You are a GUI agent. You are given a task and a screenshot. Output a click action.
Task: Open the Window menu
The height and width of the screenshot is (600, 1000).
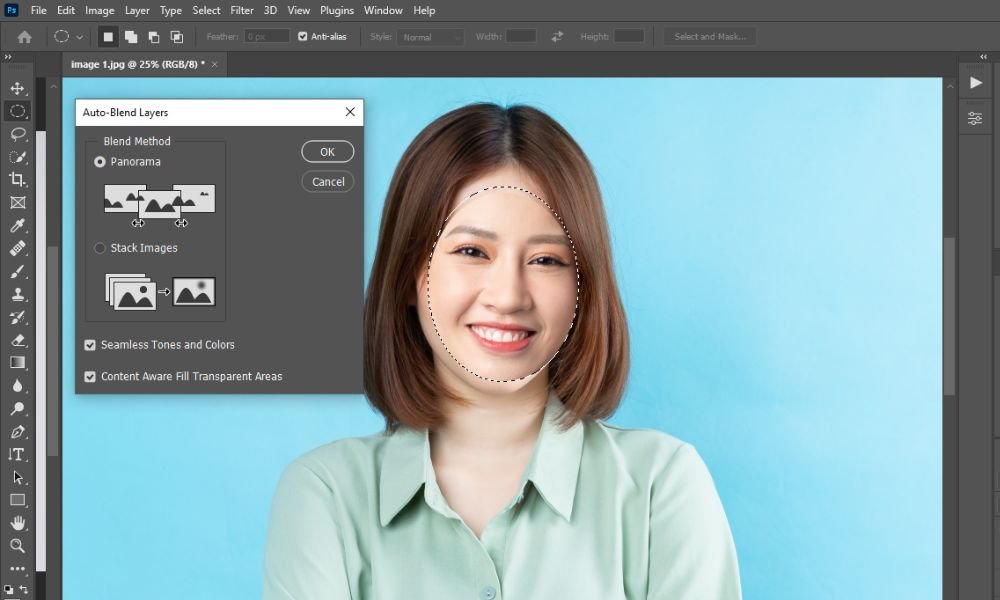point(383,10)
